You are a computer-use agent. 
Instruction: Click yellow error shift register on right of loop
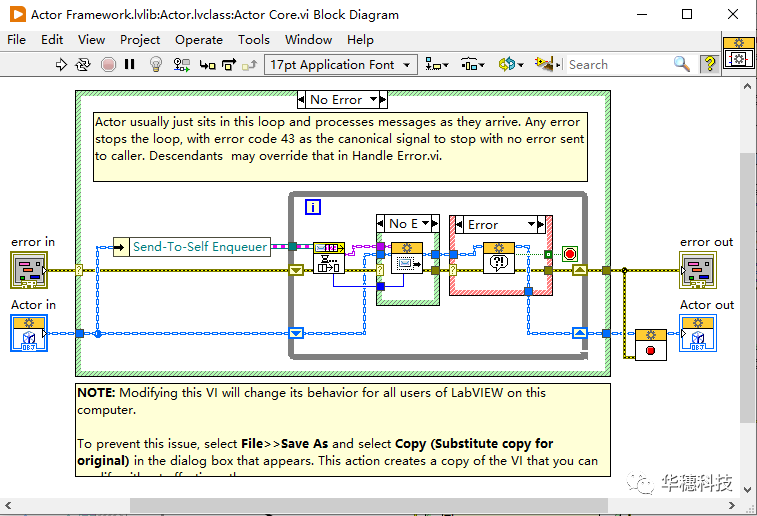580,270
